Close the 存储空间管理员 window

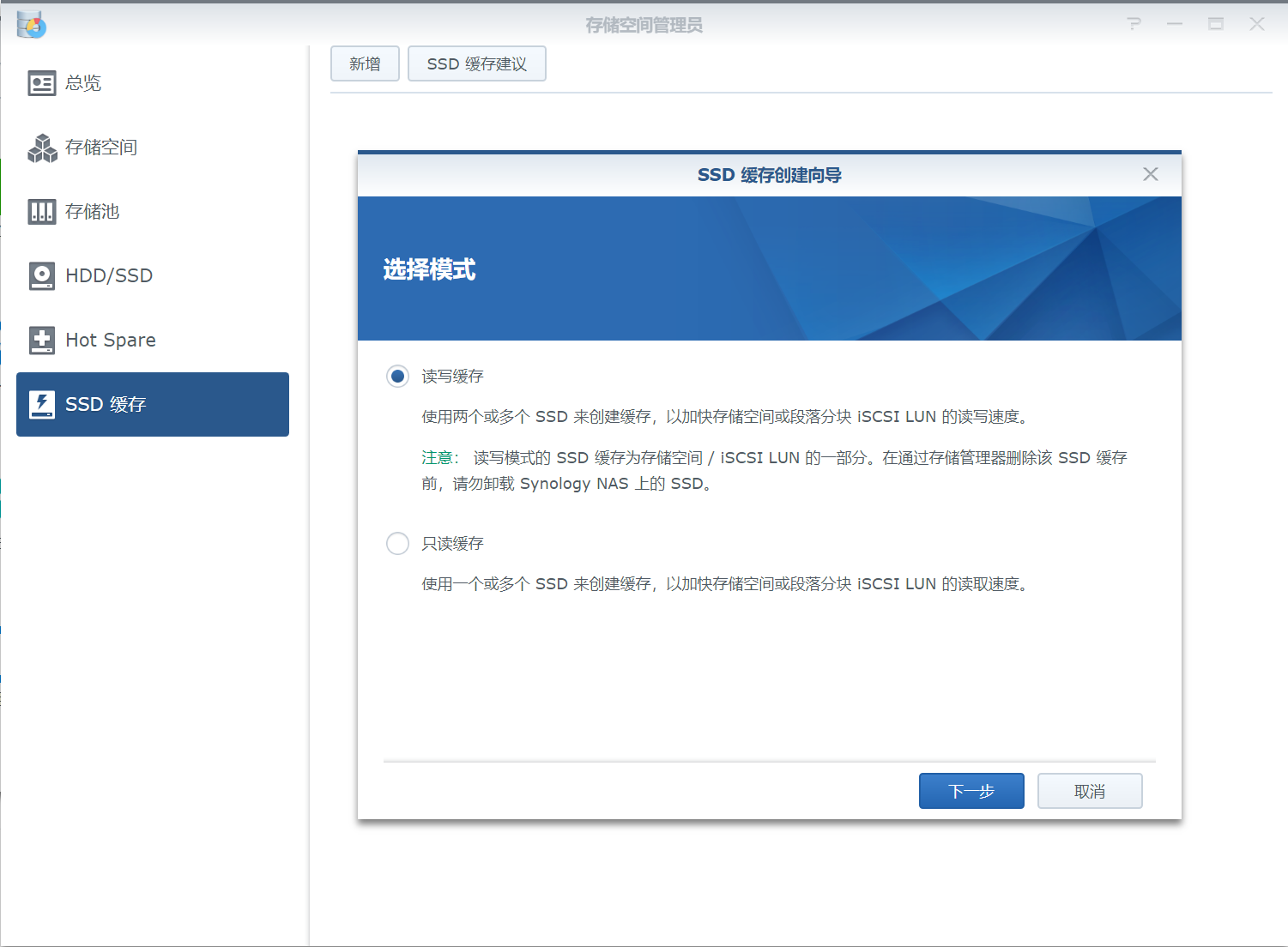pos(1257,24)
